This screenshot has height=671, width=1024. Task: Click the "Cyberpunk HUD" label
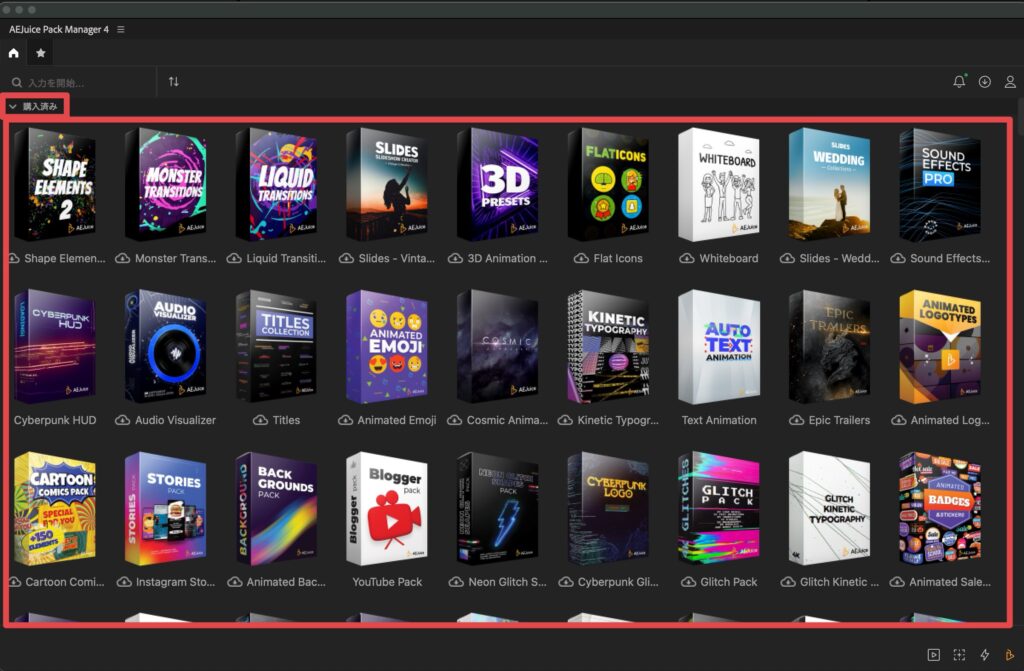point(55,420)
